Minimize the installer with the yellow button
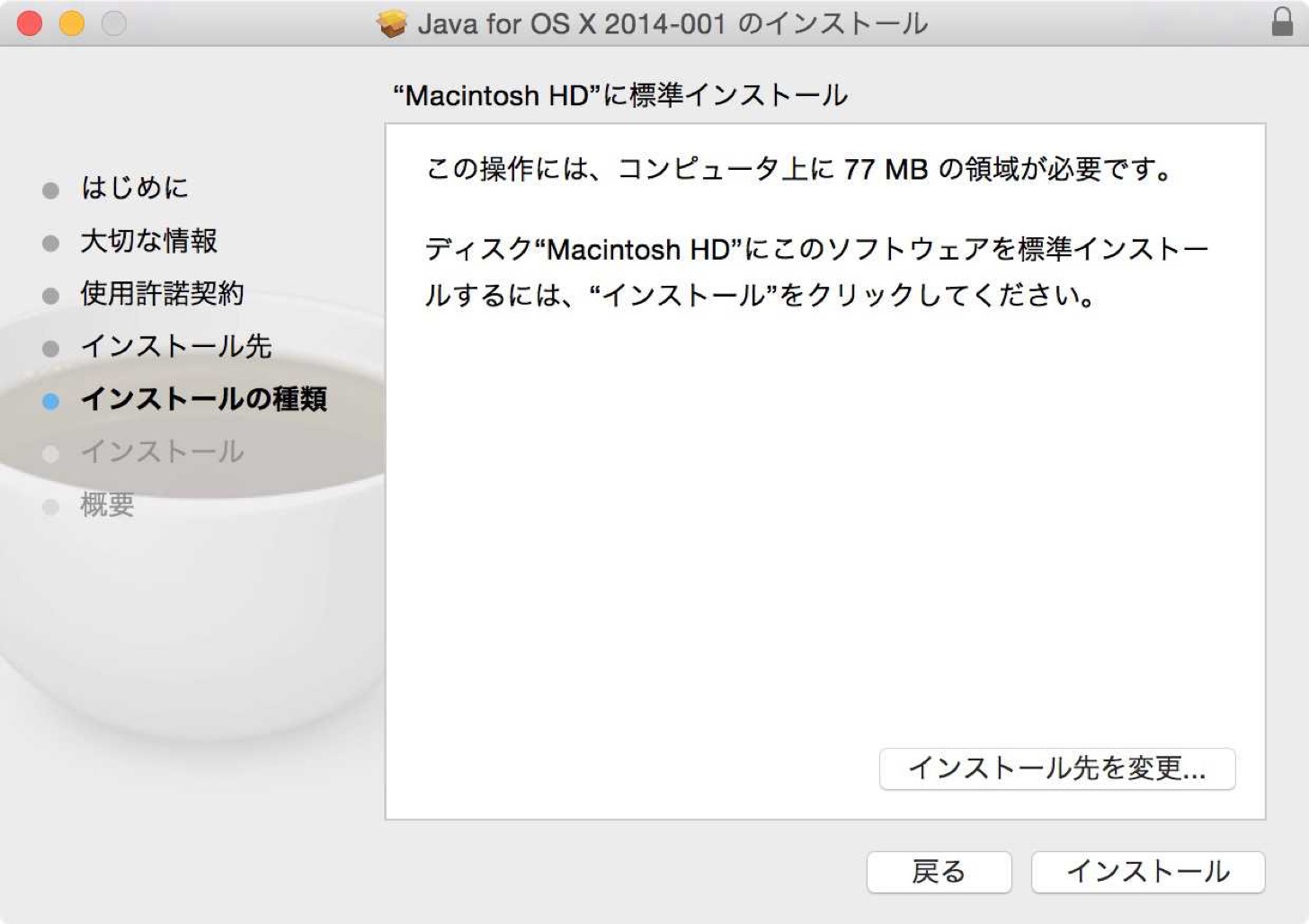Screen dimensions: 1309x924 (x=72, y=23)
